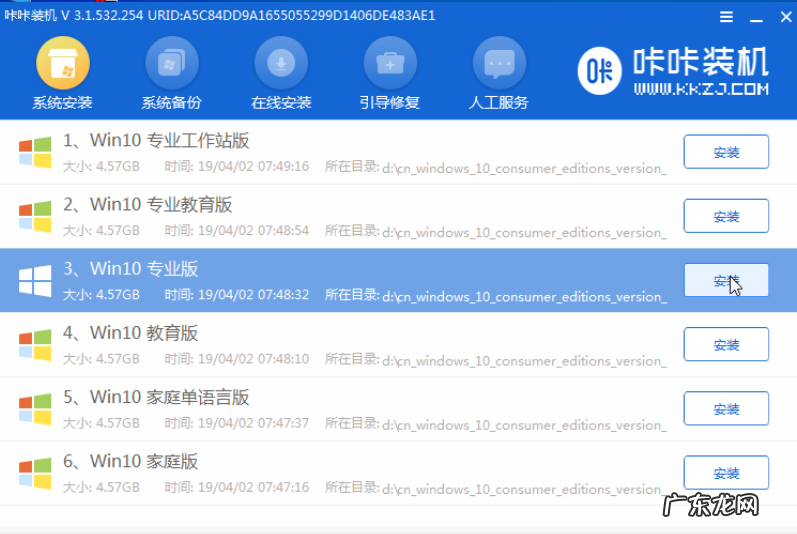Click the time 19/04/02 07:48:32
The width and height of the screenshot is (797, 534).
pyautogui.click(x=253, y=295)
